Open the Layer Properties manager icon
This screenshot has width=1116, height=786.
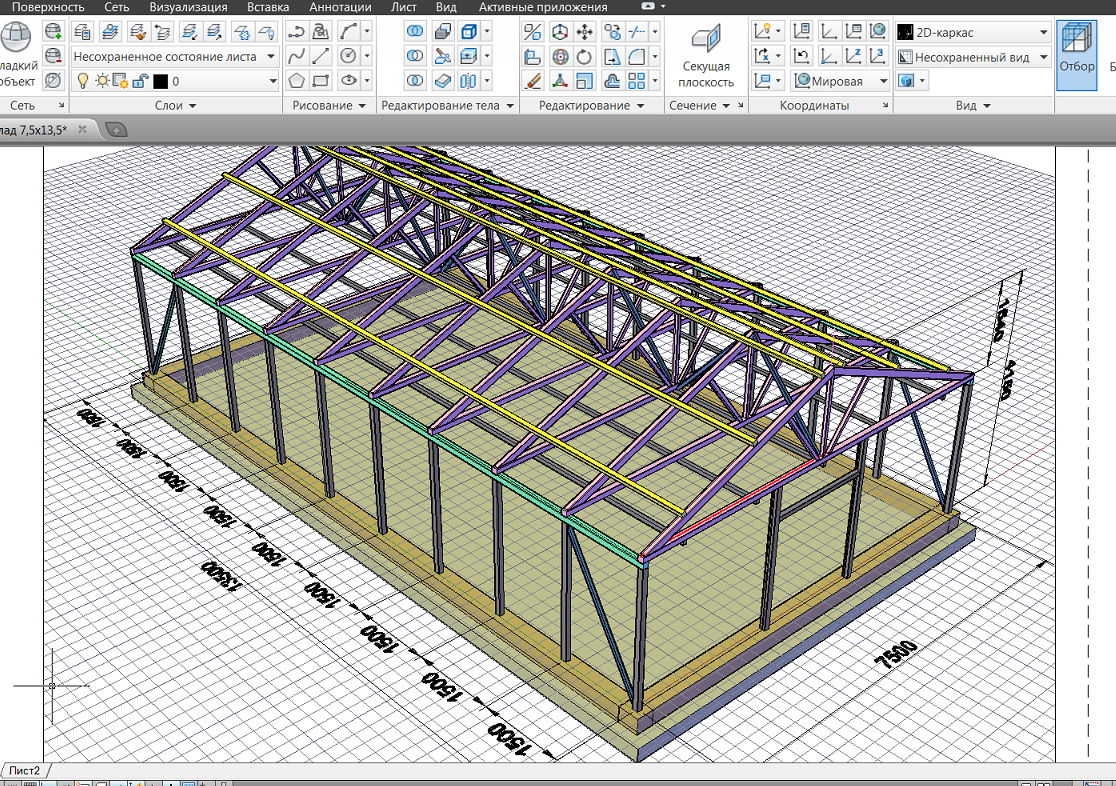tap(82, 32)
